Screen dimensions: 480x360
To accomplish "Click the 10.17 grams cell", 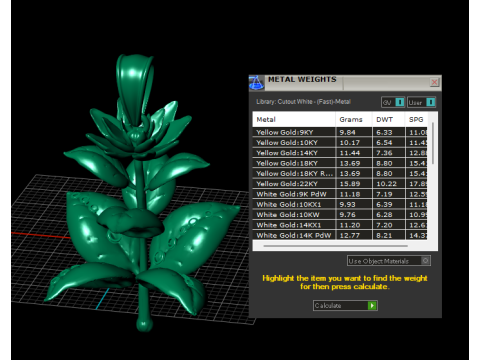I will pos(354,142).
